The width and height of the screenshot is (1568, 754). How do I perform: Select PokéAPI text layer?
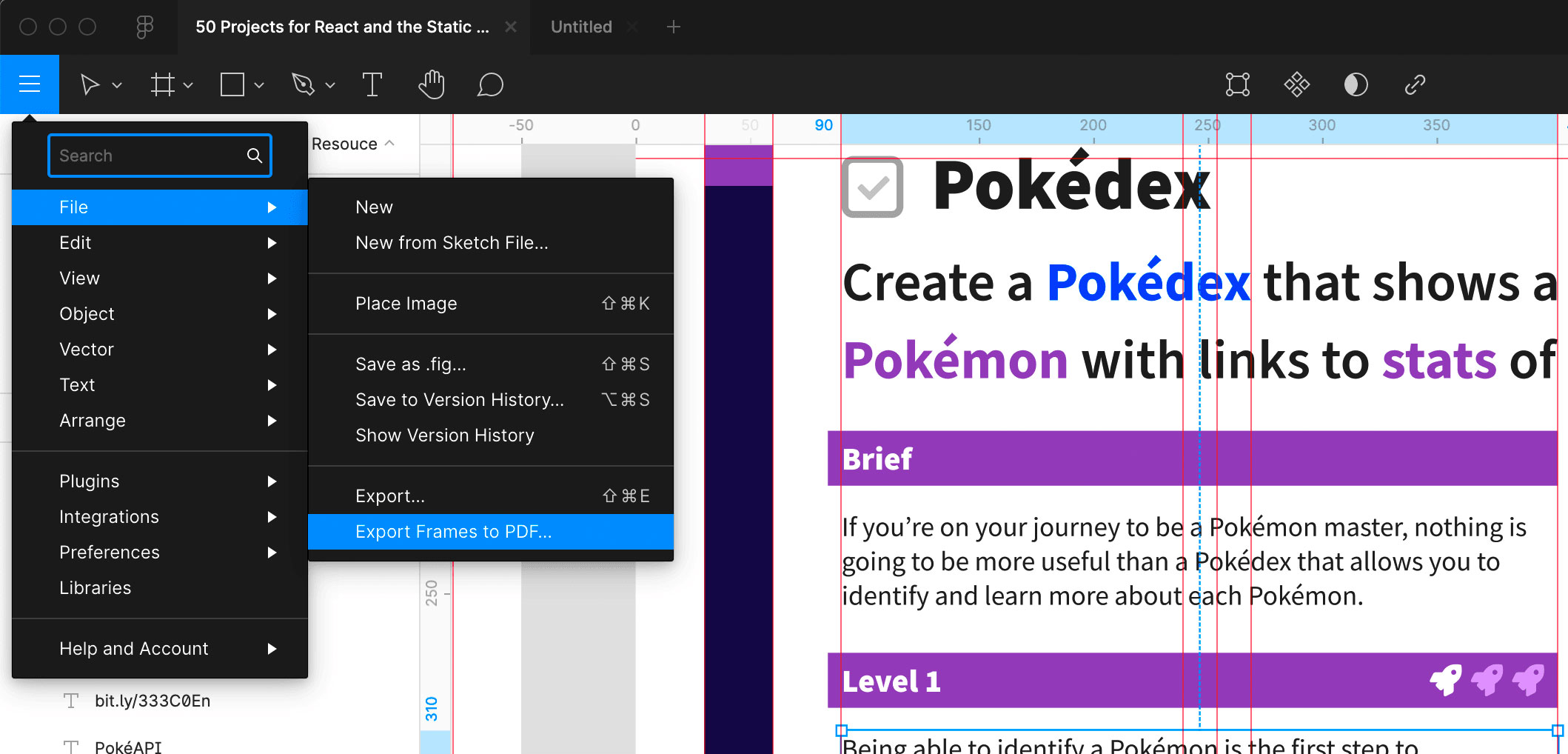(x=128, y=747)
